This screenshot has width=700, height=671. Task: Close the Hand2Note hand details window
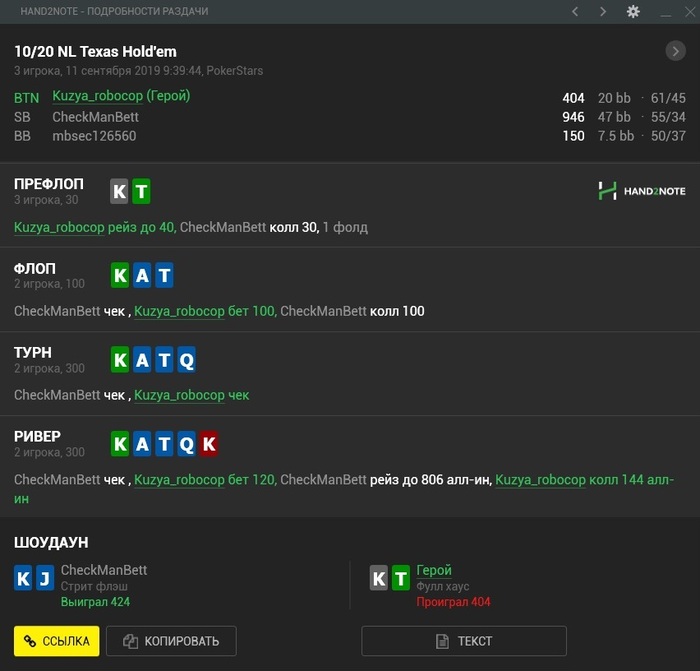[x=690, y=12]
